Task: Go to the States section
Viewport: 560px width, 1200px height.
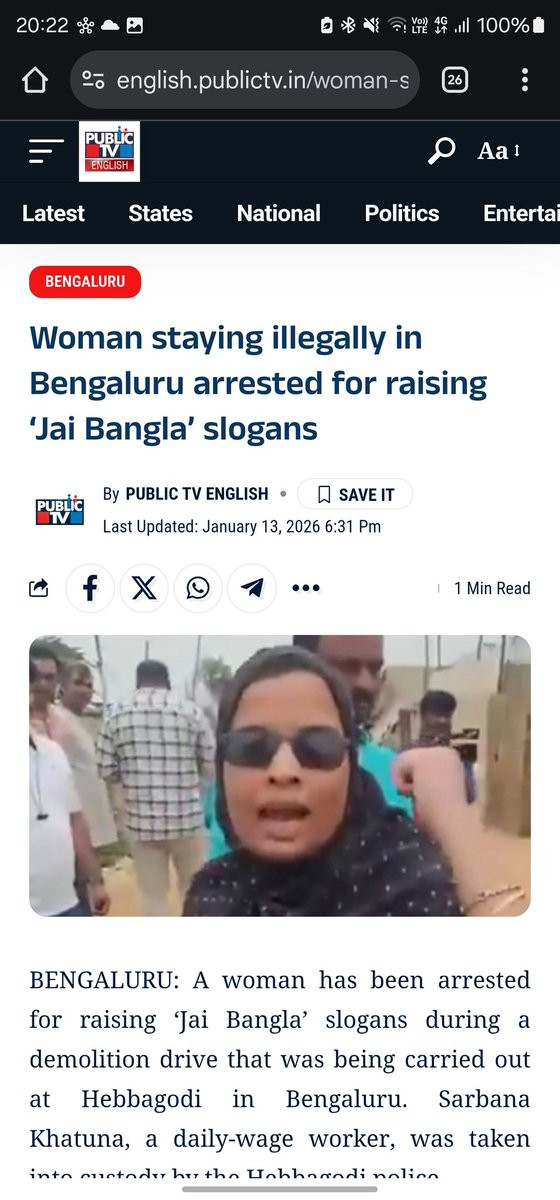Action: coord(160,213)
